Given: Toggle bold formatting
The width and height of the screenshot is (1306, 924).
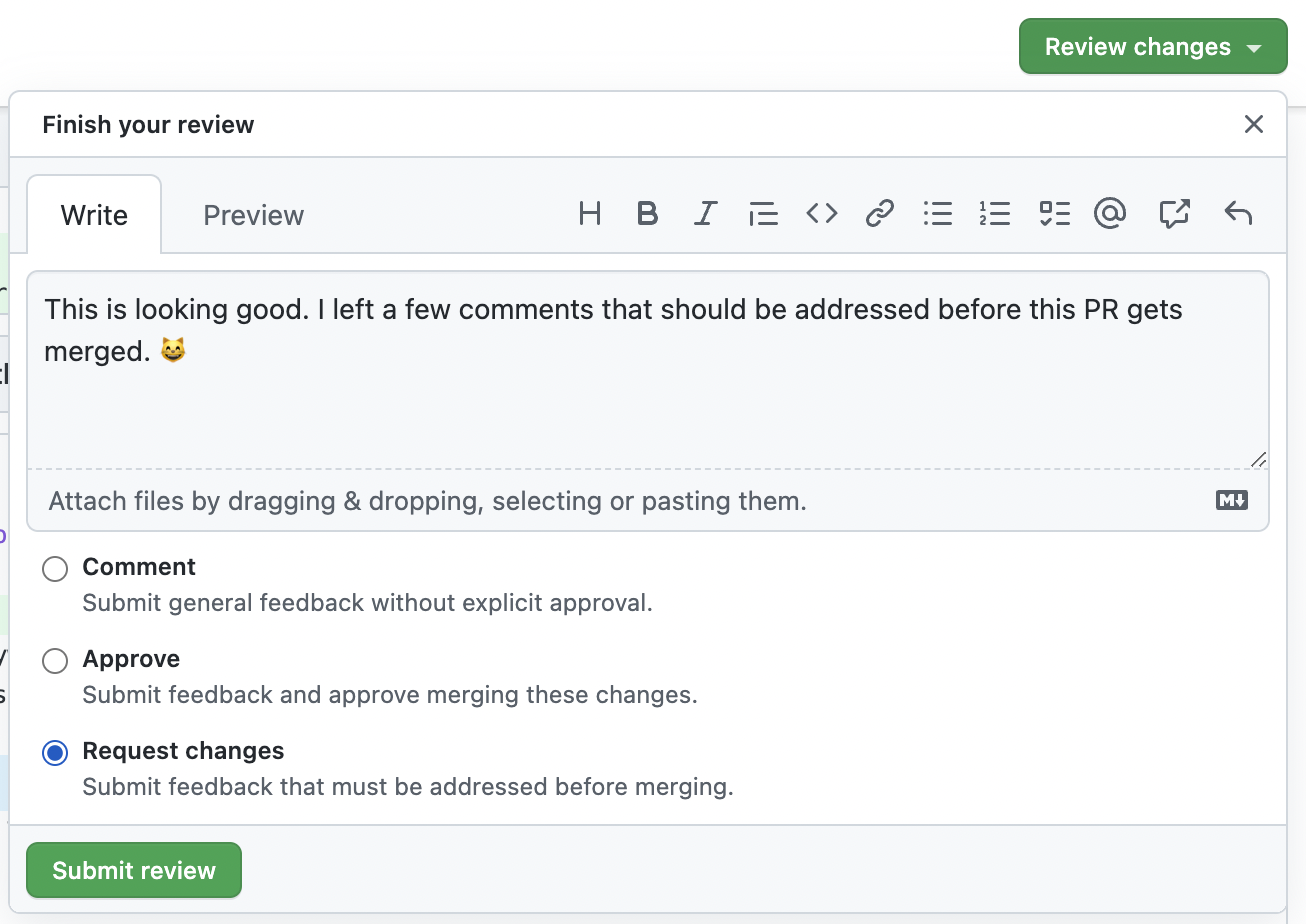Looking at the screenshot, I should (x=647, y=213).
